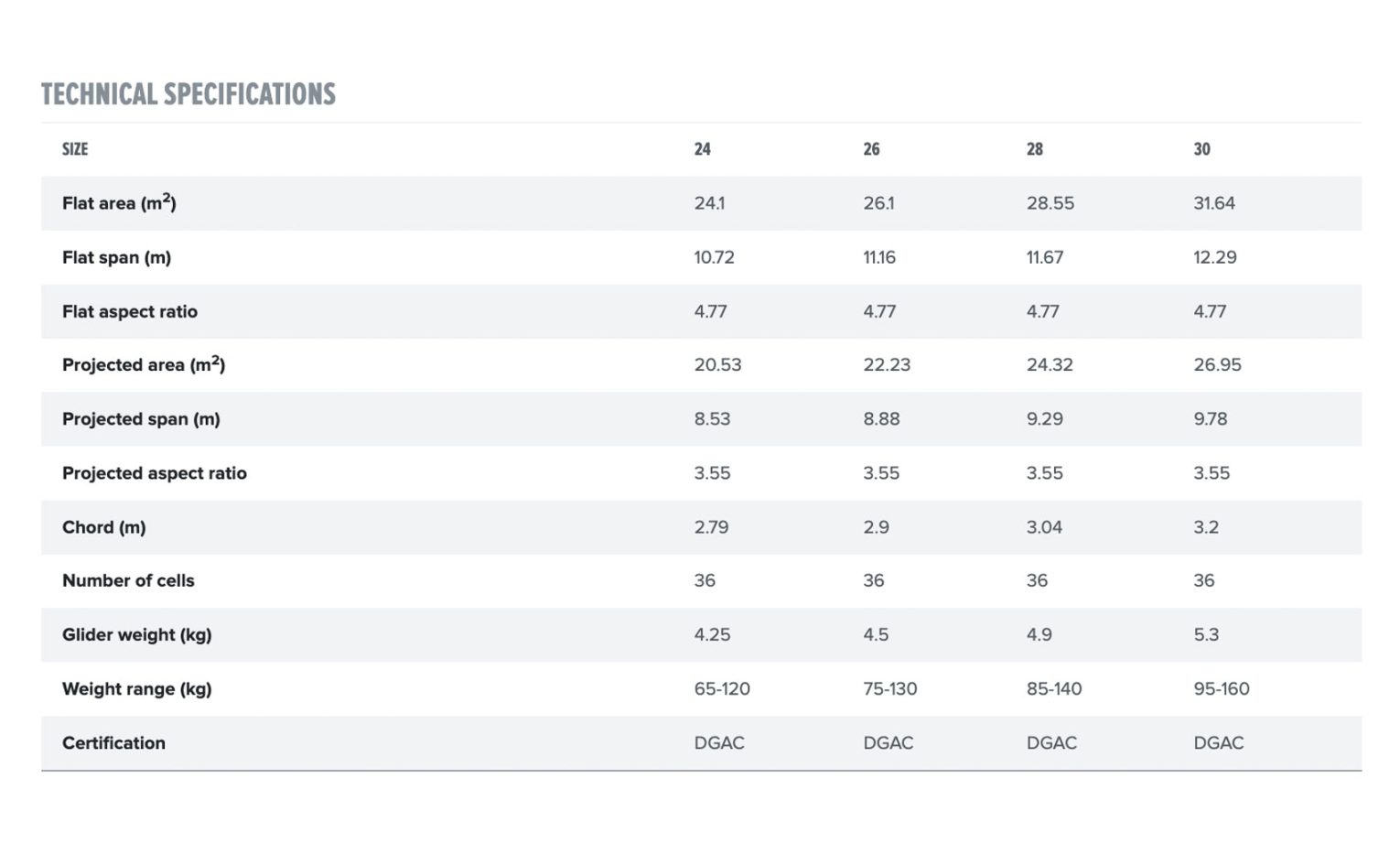Select the size 26 column header
1400x865 pixels.
pyautogui.click(x=871, y=149)
